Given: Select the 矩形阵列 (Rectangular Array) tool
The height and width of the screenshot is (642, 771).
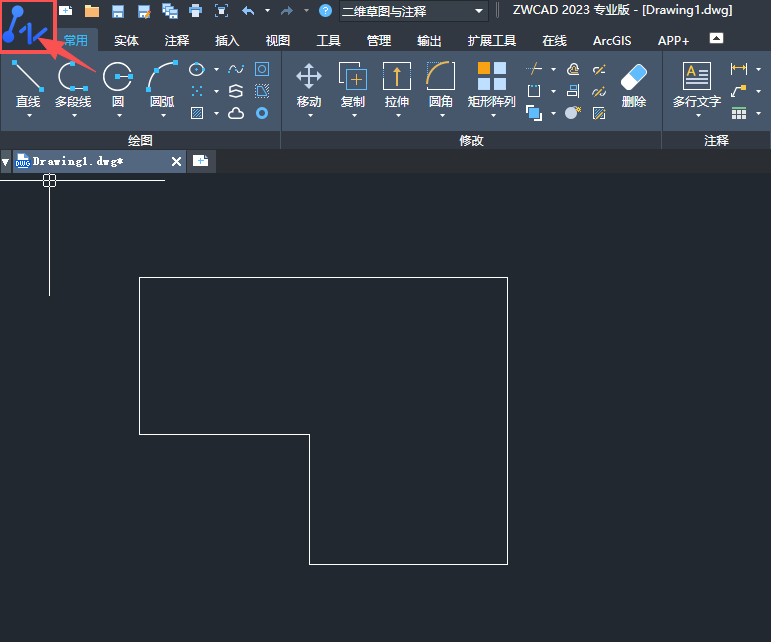Looking at the screenshot, I should [492, 85].
